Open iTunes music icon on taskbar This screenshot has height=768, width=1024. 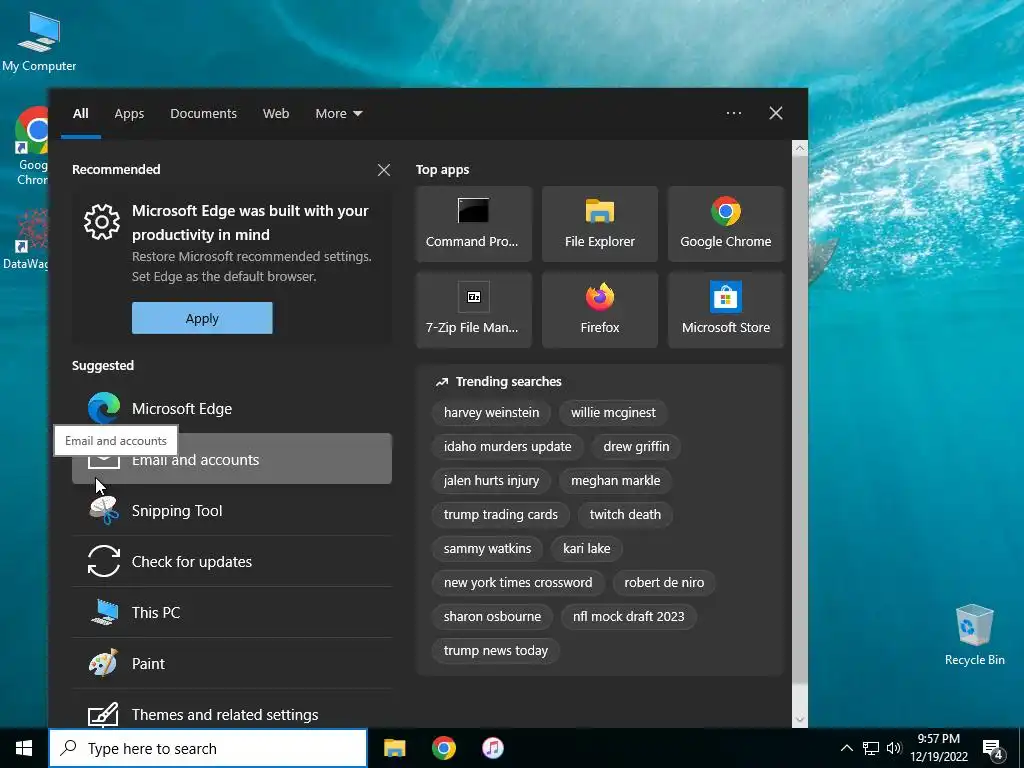[x=493, y=748]
